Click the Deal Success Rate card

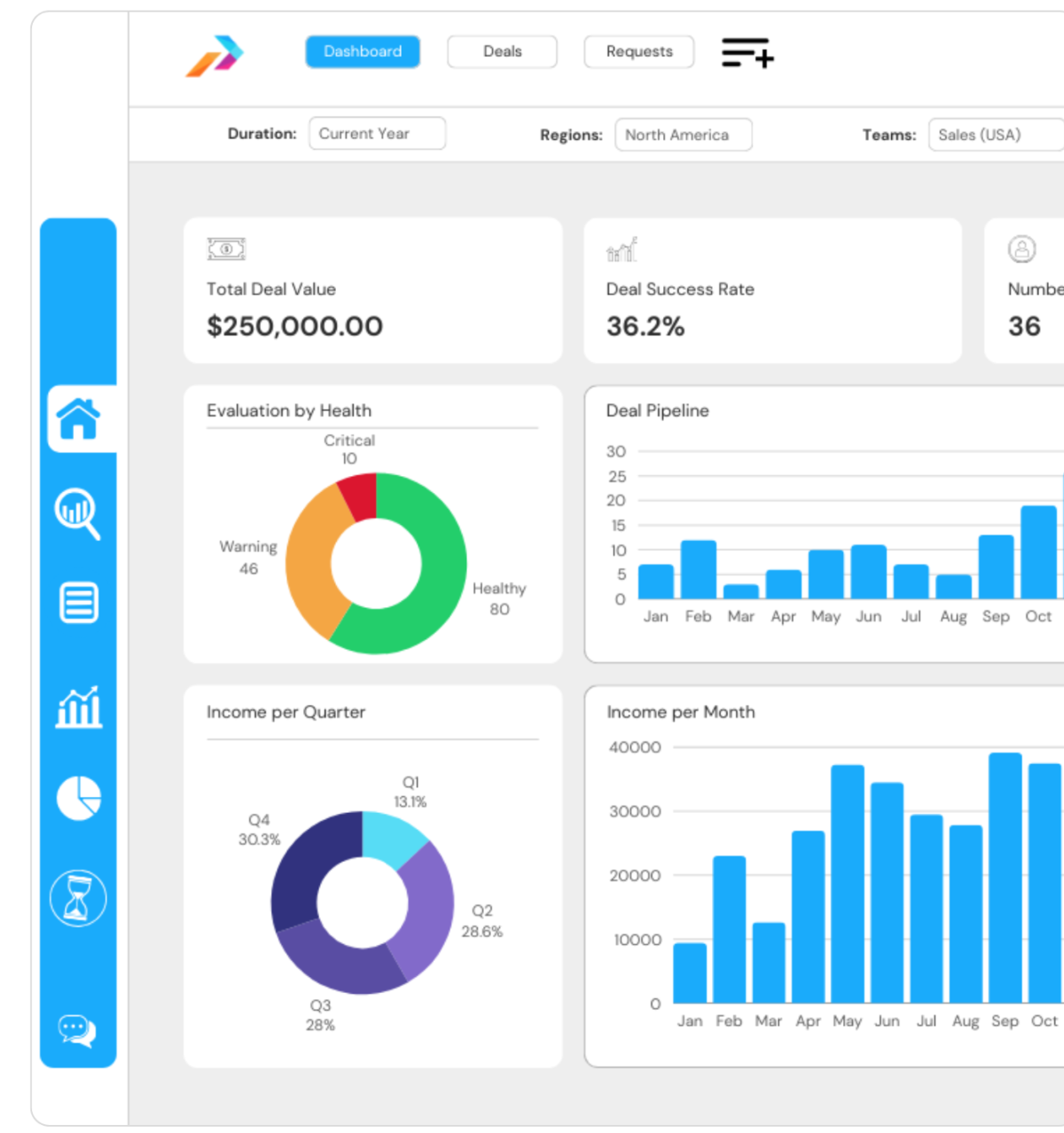click(x=772, y=291)
